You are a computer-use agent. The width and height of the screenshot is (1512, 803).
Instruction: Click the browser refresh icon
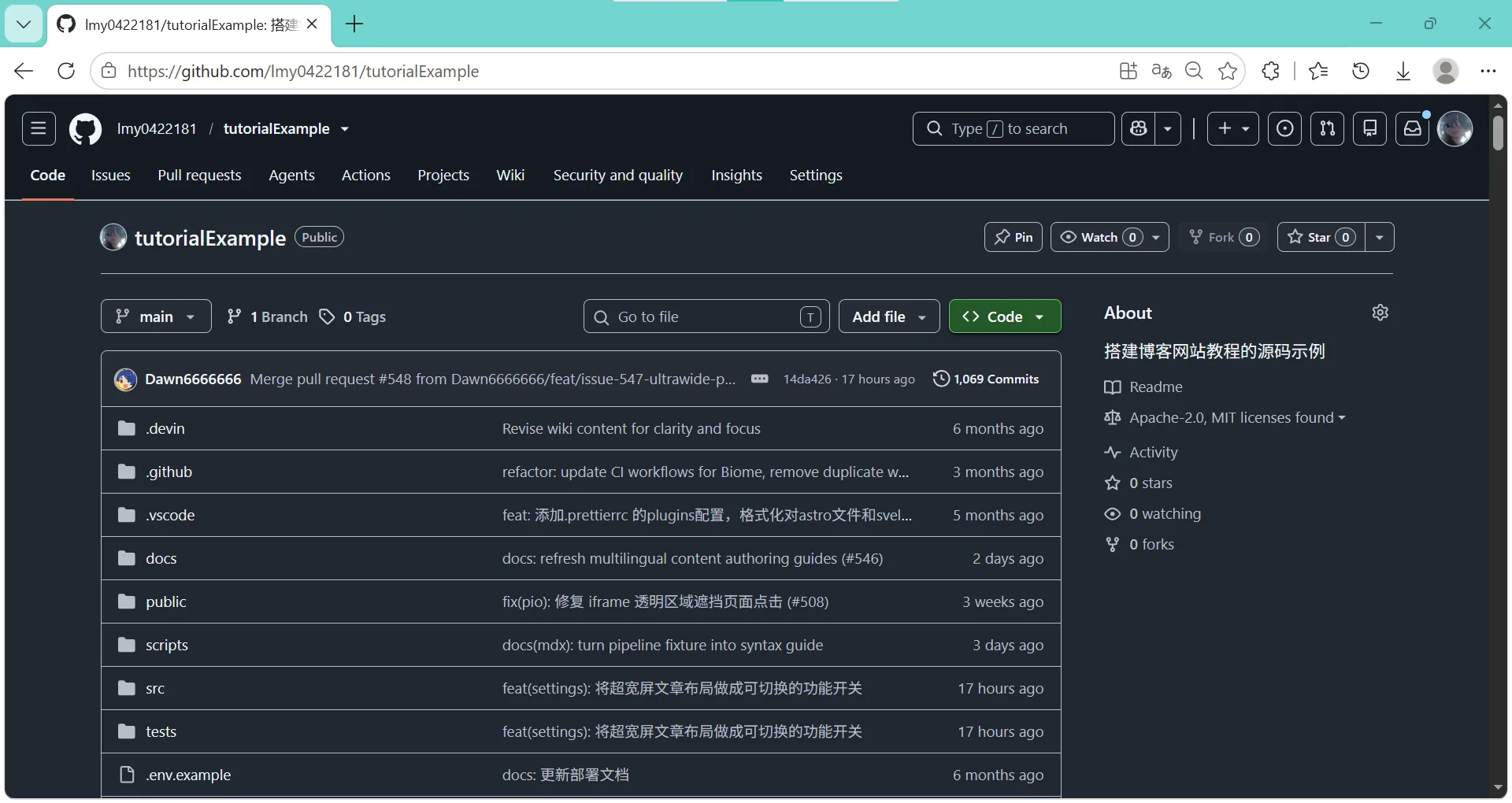click(x=67, y=71)
